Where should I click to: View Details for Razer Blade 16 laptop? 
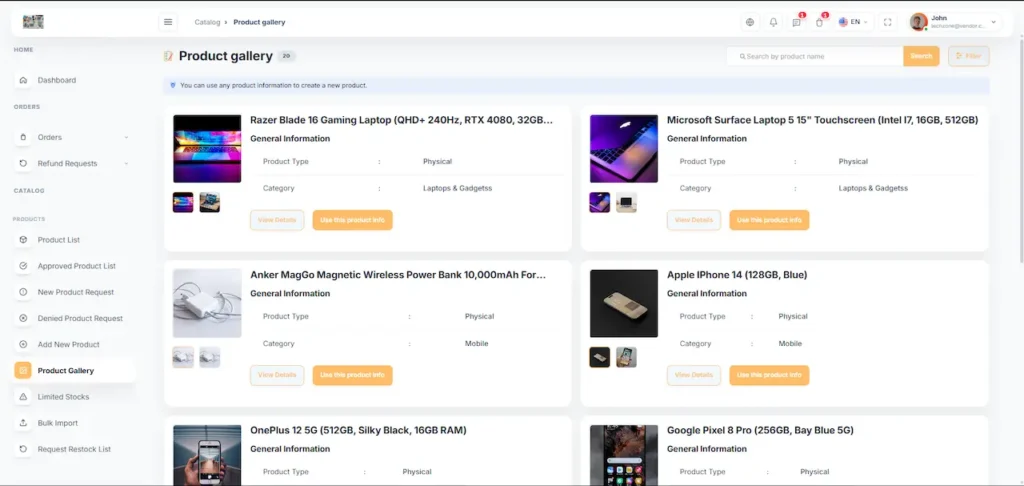pos(277,220)
